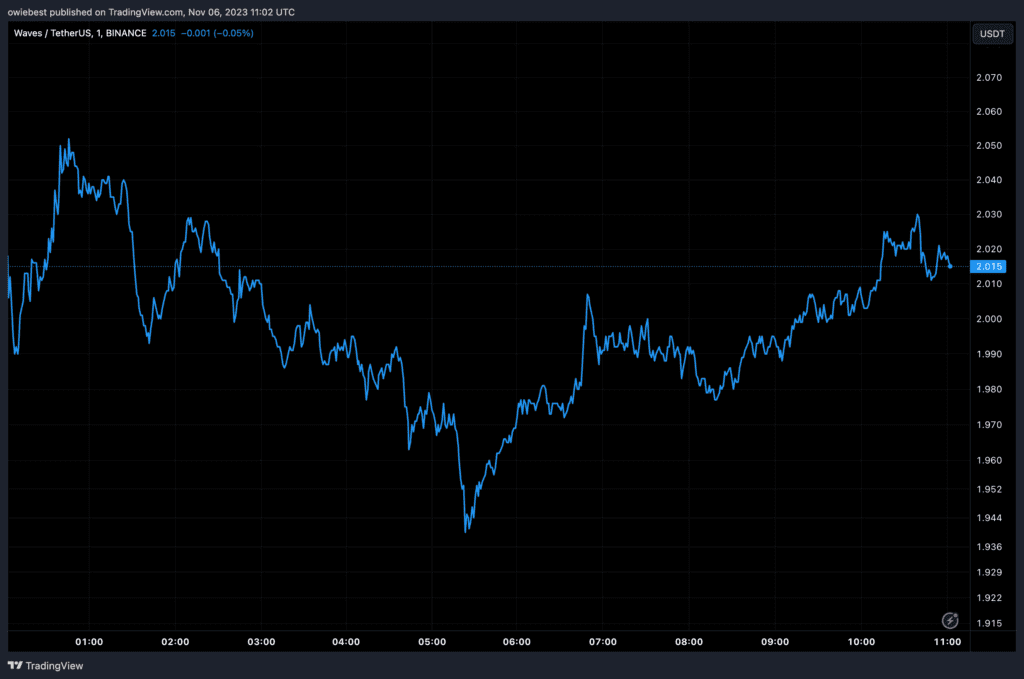Select the 08:00 time axis label
Viewport: 1024px width, 679px height.
pos(689,641)
